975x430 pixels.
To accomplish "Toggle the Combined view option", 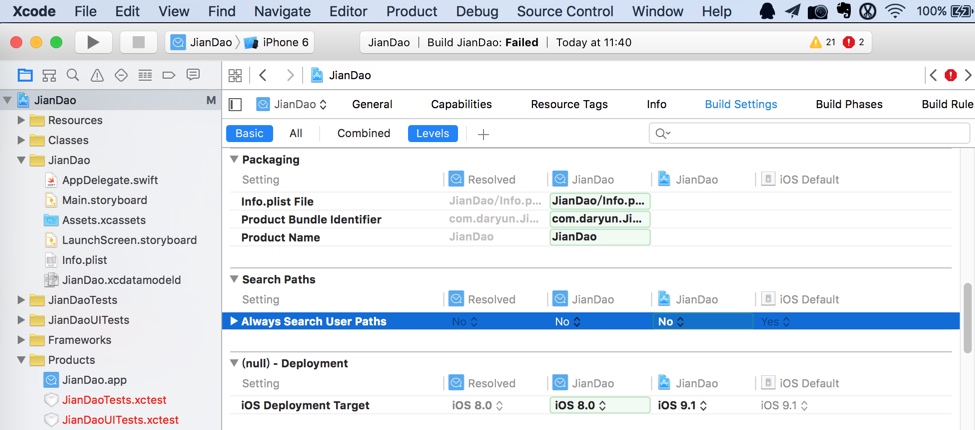I will click(x=363, y=133).
